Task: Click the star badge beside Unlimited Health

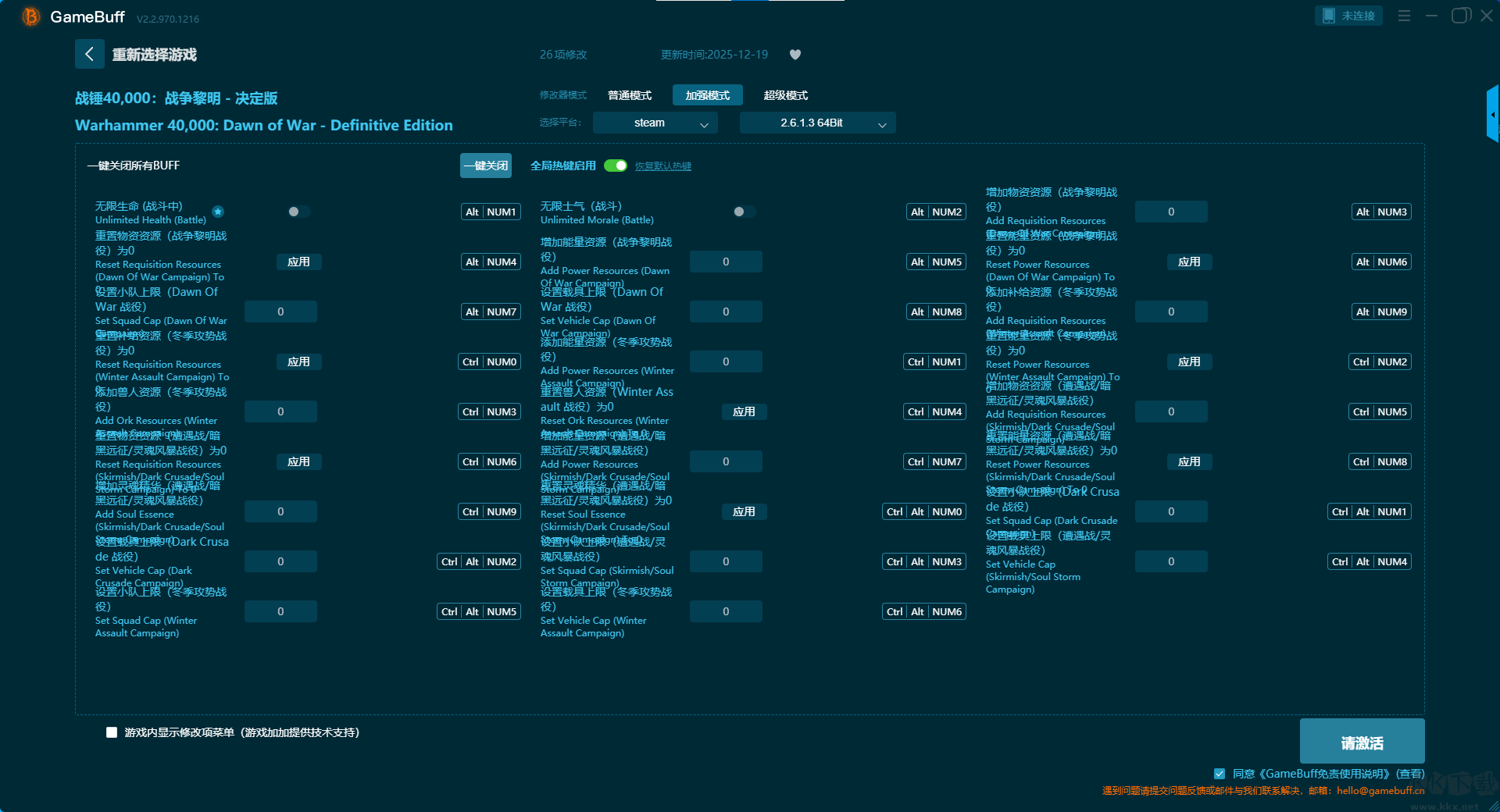Action: 218,212
